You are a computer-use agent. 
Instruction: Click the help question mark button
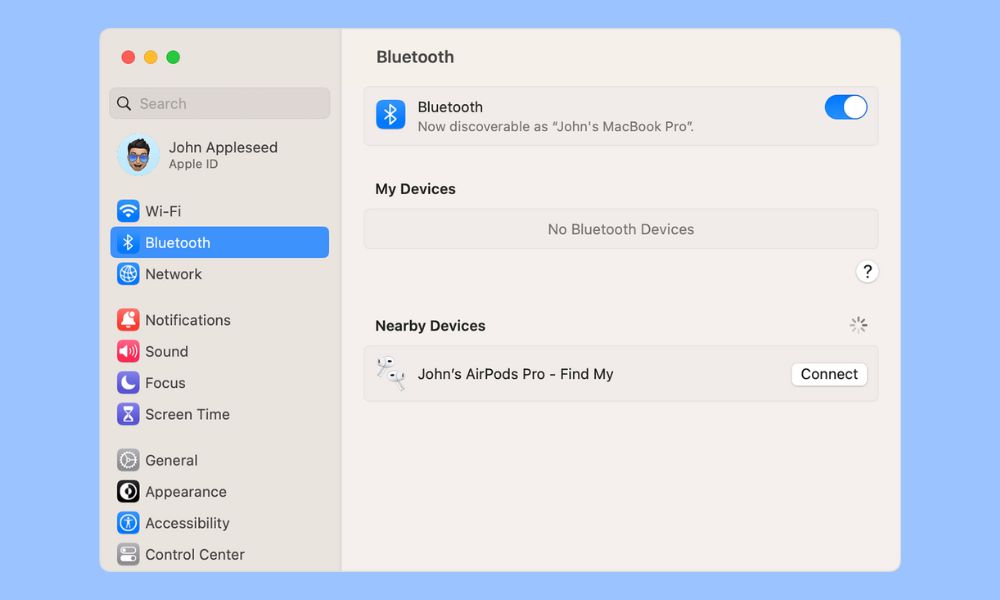[x=867, y=271]
